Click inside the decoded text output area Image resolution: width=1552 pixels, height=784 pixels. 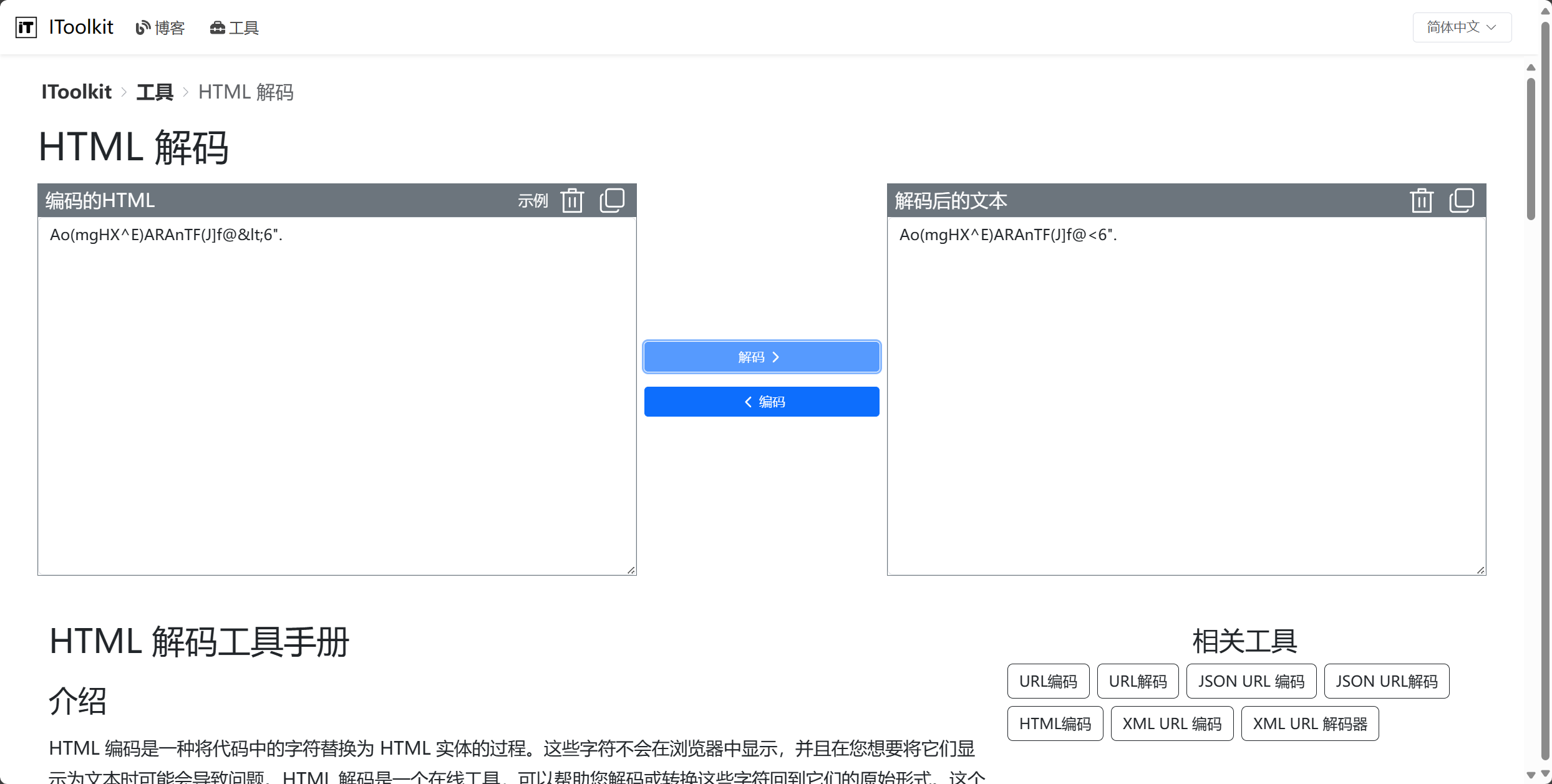(x=1186, y=395)
